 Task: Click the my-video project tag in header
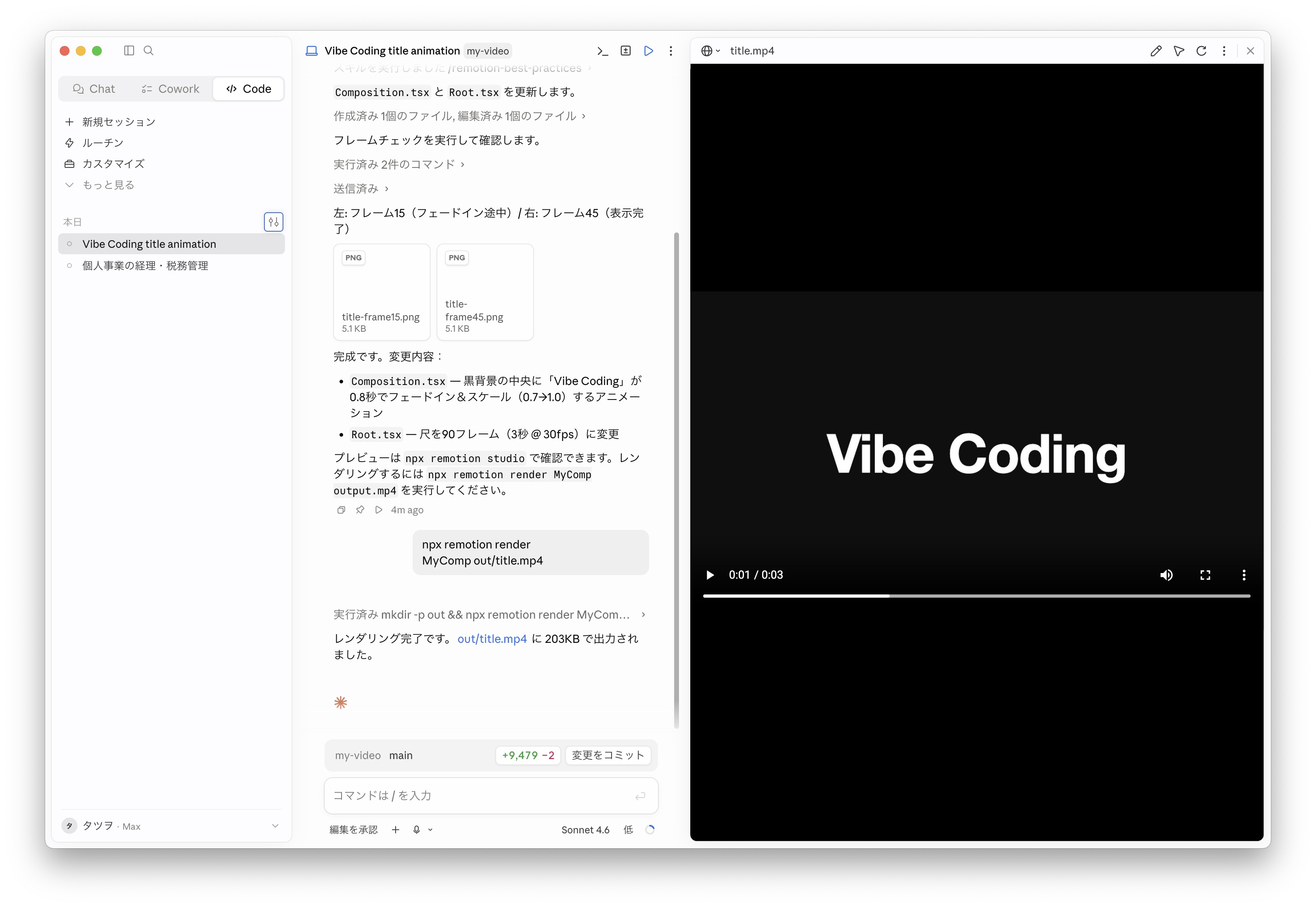point(488,50)
